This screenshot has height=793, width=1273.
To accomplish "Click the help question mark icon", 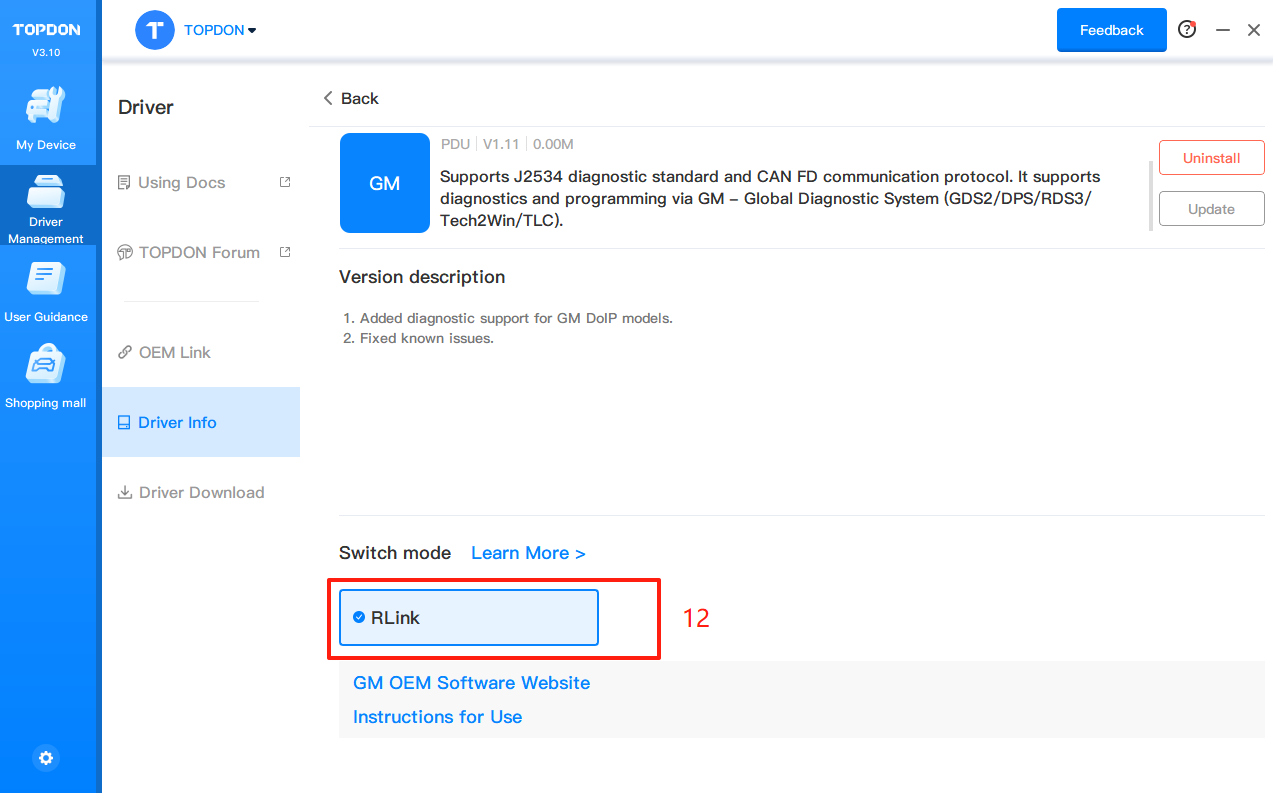I will point(1187,30).
